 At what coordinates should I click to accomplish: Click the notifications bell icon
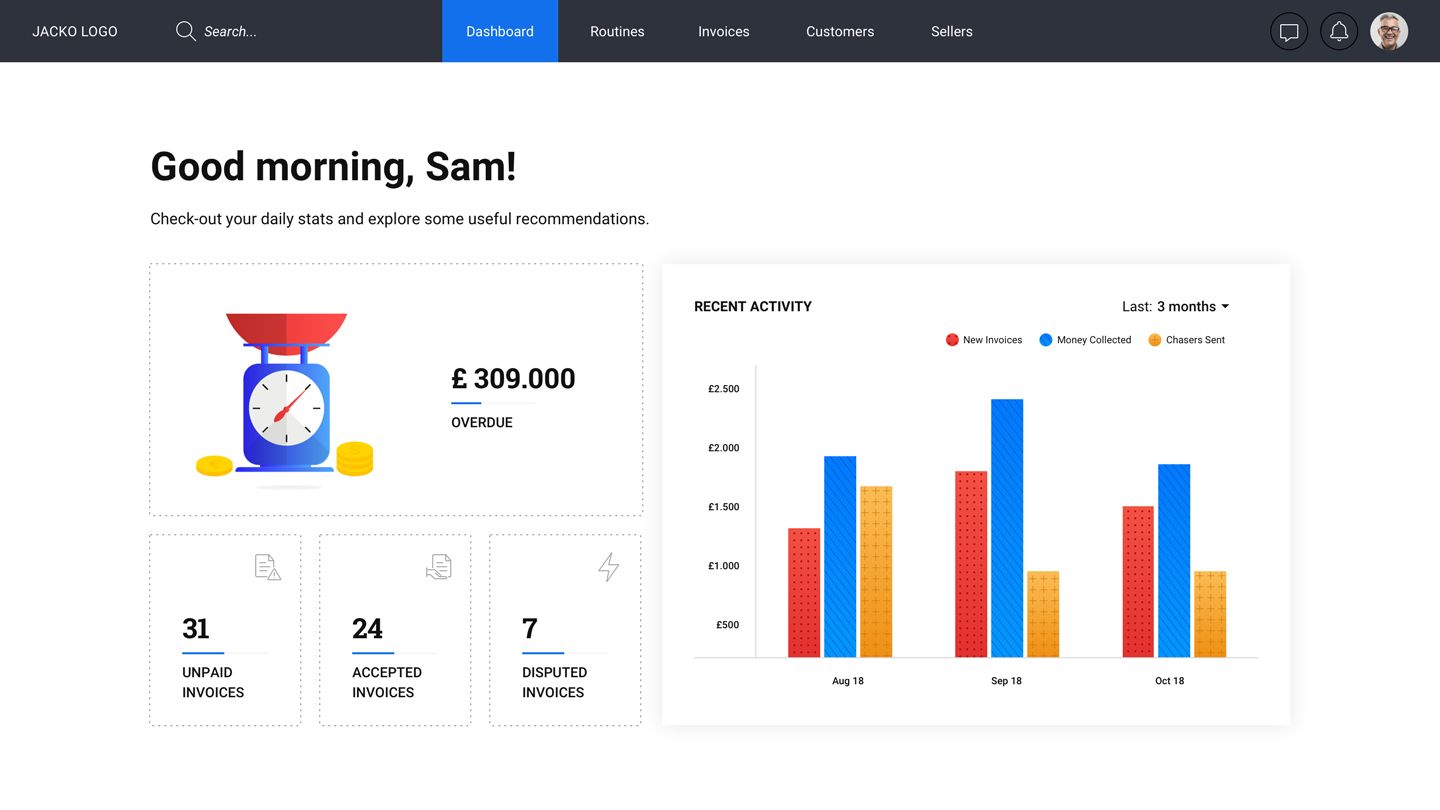coord(1339,32)
